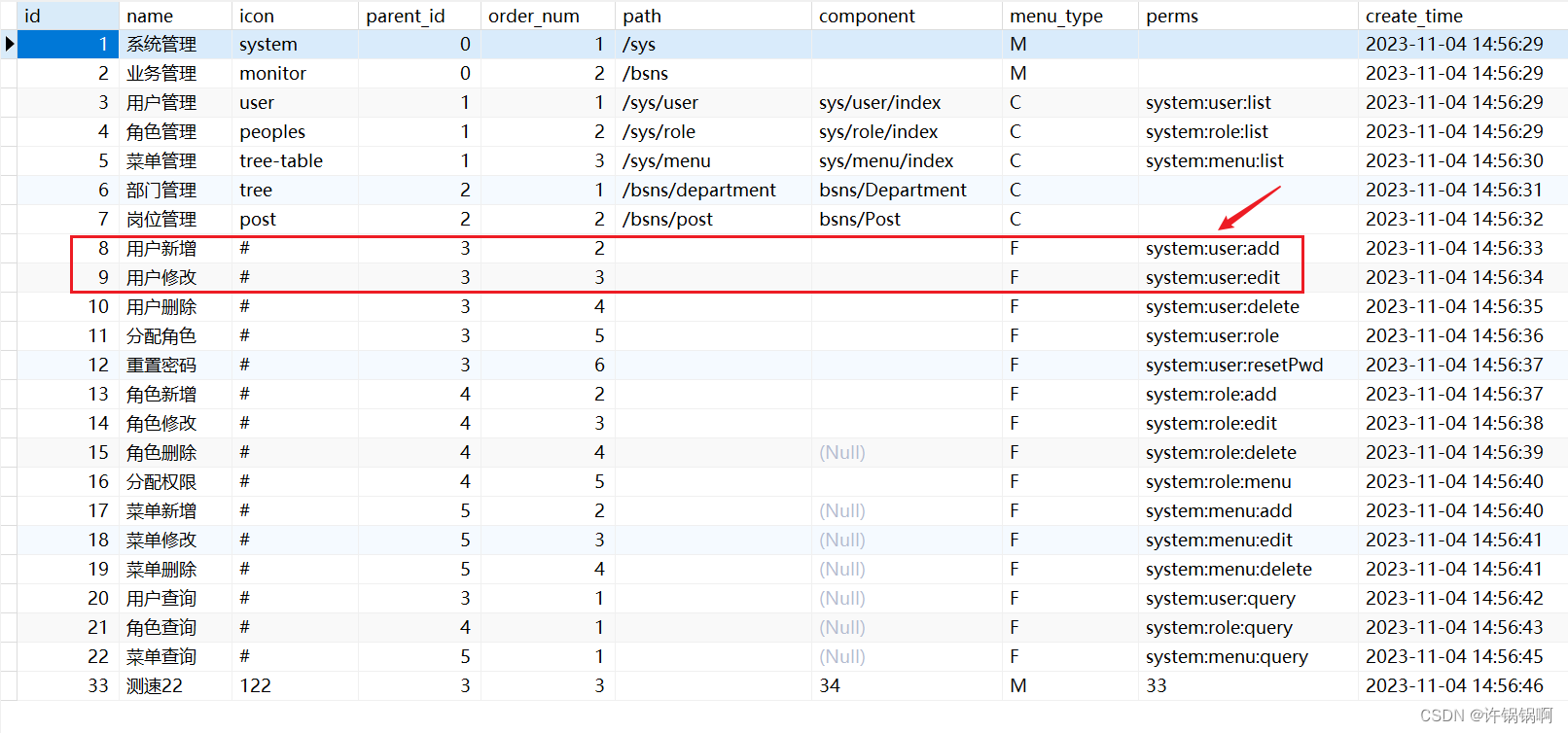Select the perms cell 'system:role:list'
1568x733 pixels.
(1248, 132)
